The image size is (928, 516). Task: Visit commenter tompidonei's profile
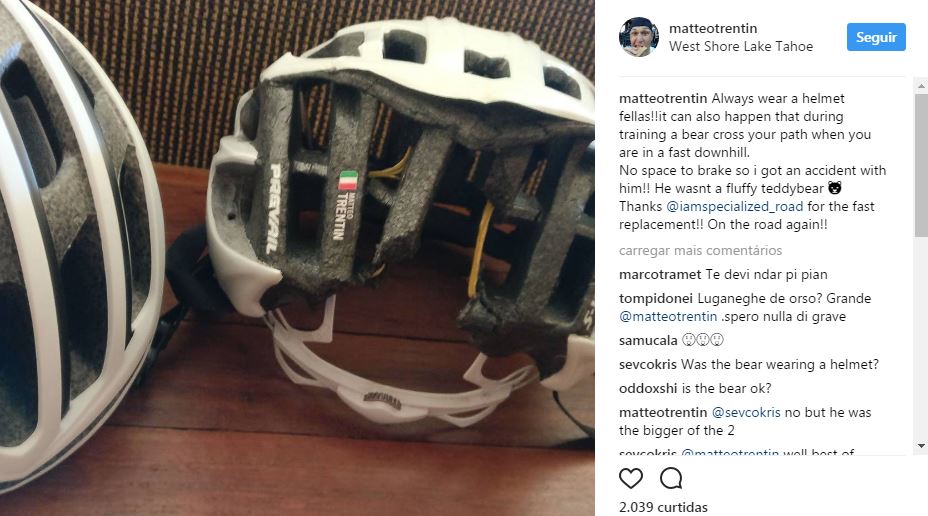[656, 298]
